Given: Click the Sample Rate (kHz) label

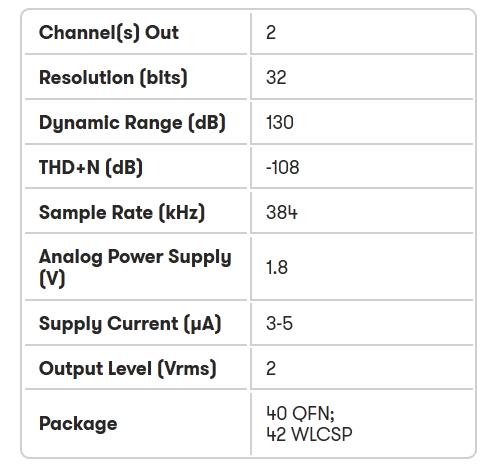Looking at the screenshot, I should point(122,213).
